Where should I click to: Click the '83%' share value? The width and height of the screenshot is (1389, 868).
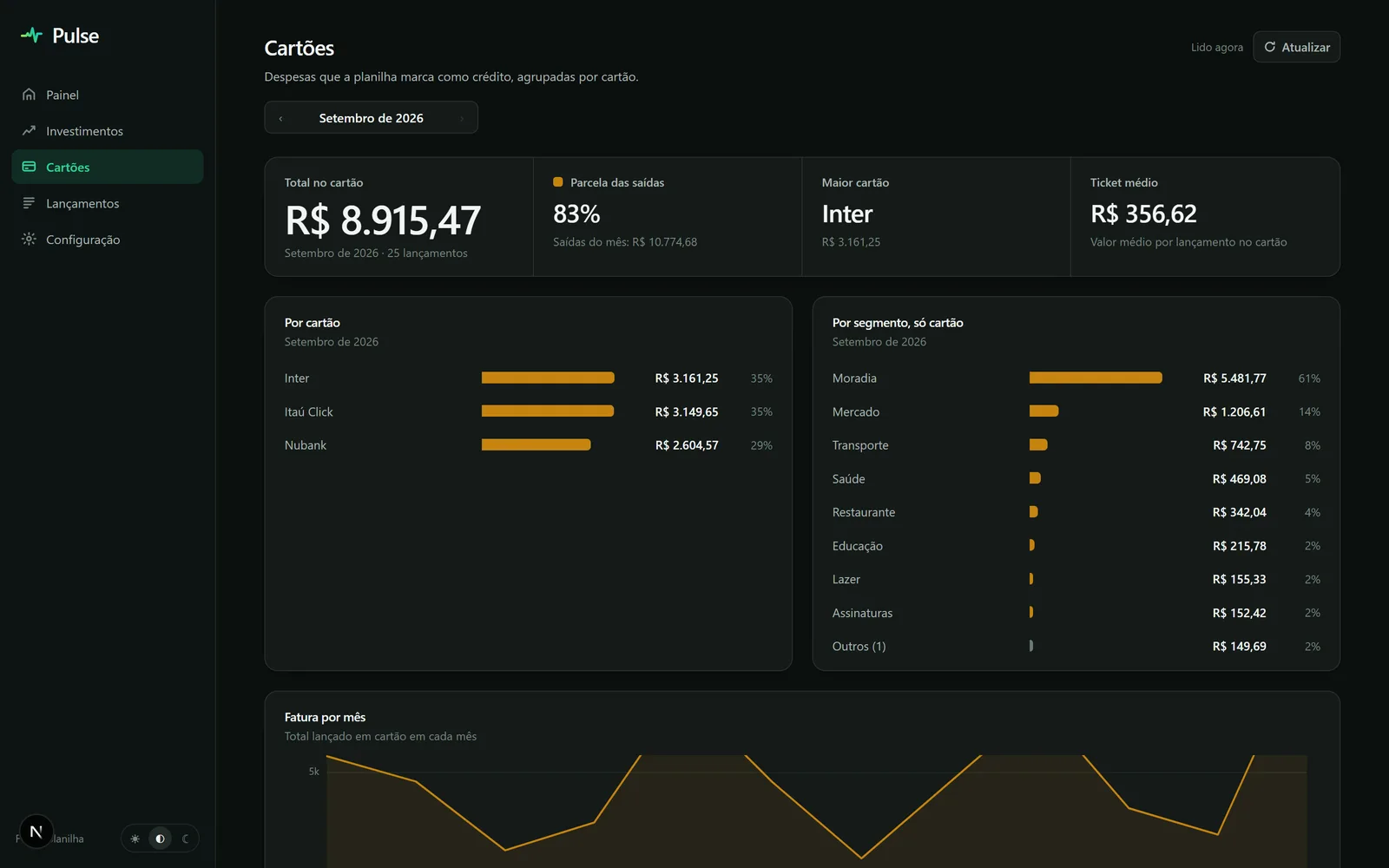[576, 214]
